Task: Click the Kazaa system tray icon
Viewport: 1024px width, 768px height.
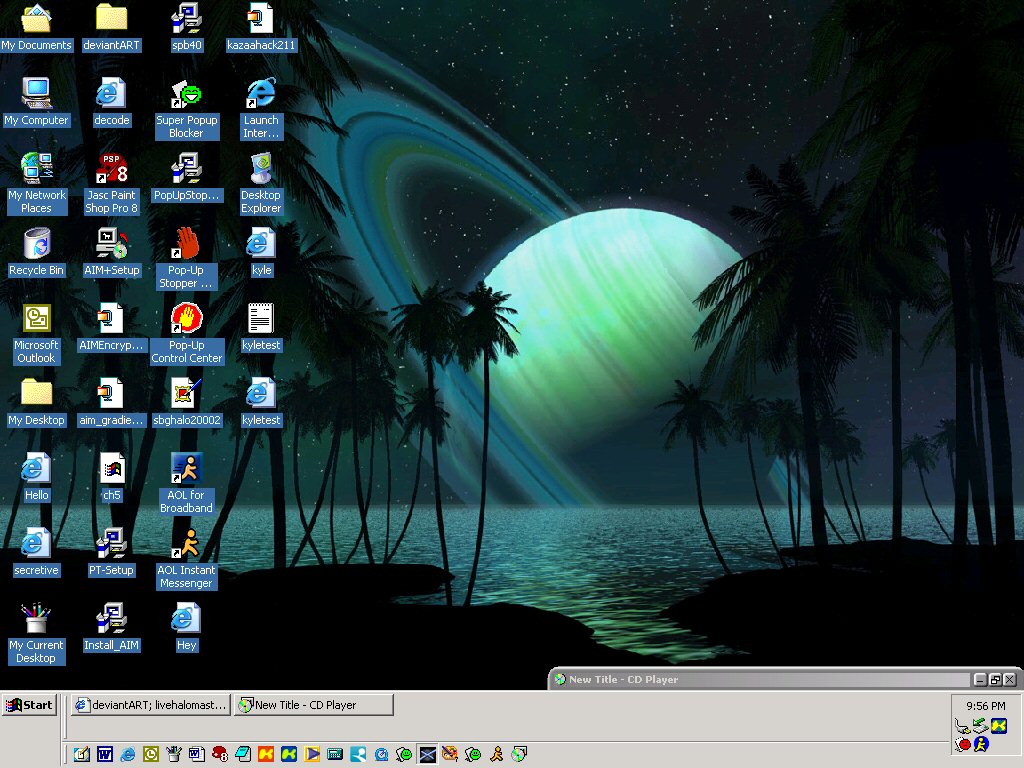Action: [x=999, y=725]
